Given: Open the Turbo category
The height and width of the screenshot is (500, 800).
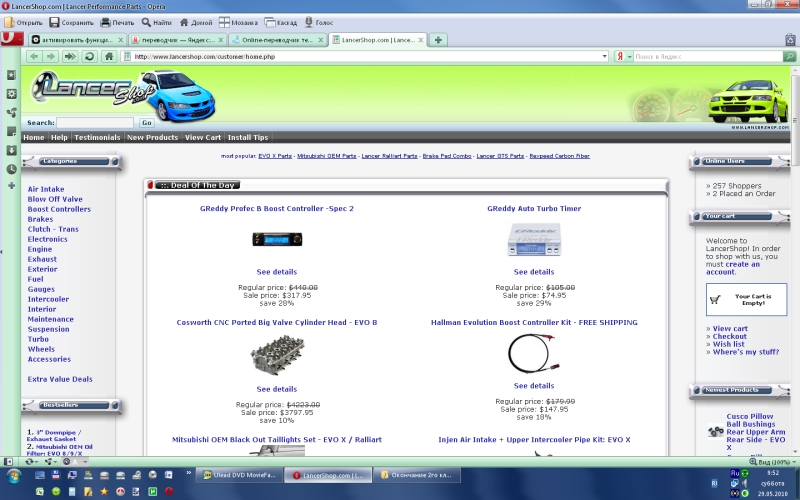Looking at the screenshot, I should coord(38,339).
